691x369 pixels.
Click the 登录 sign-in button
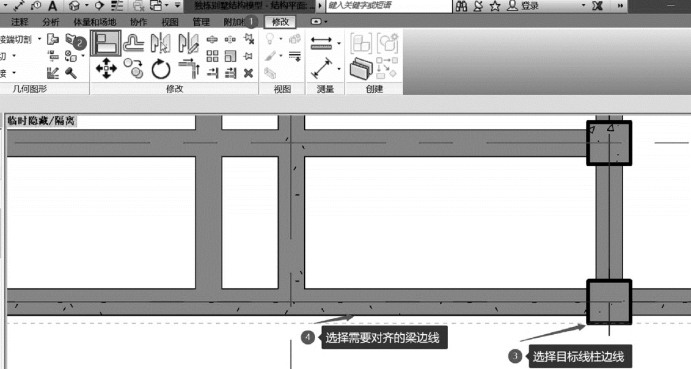pos(524,6)
